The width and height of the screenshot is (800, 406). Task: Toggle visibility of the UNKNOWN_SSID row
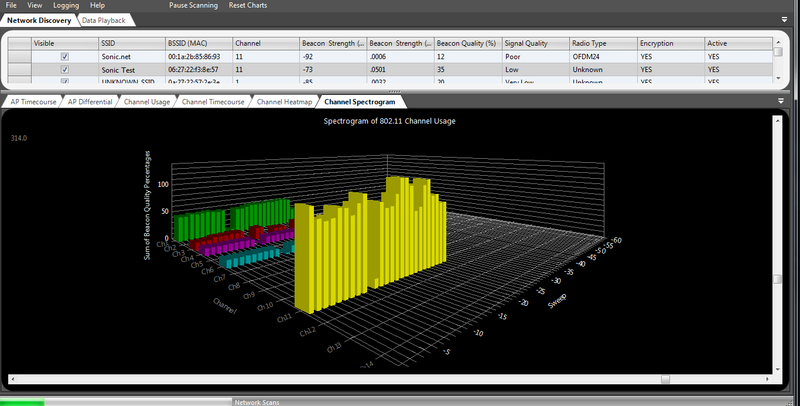tap(65, 82)
